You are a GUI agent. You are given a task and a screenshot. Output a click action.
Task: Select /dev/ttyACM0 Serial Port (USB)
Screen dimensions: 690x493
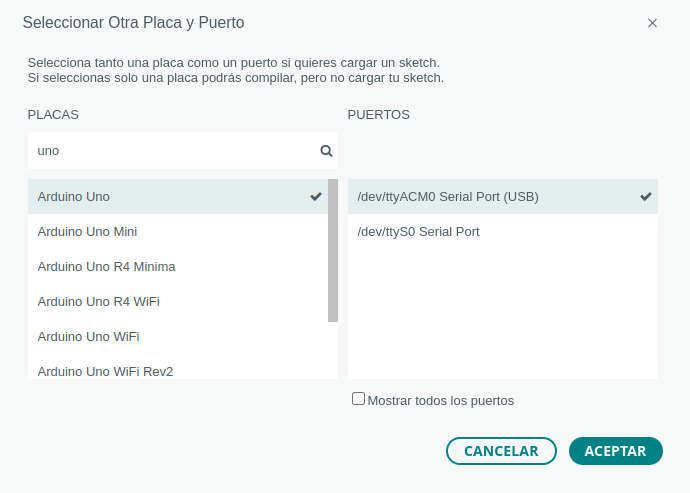(x=448, y=197)
